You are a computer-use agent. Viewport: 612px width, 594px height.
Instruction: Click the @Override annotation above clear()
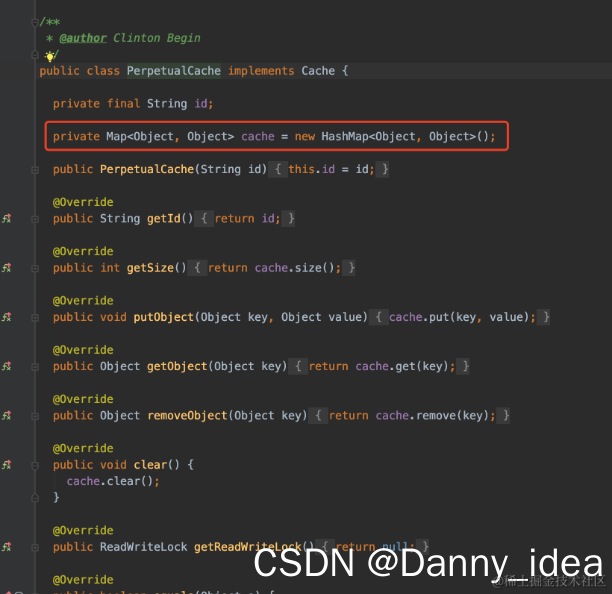tap(83, 448)
